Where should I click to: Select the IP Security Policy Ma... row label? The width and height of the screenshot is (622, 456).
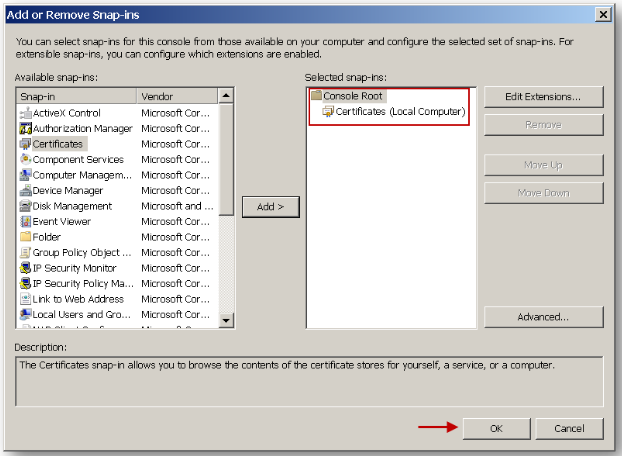[83, 284]
